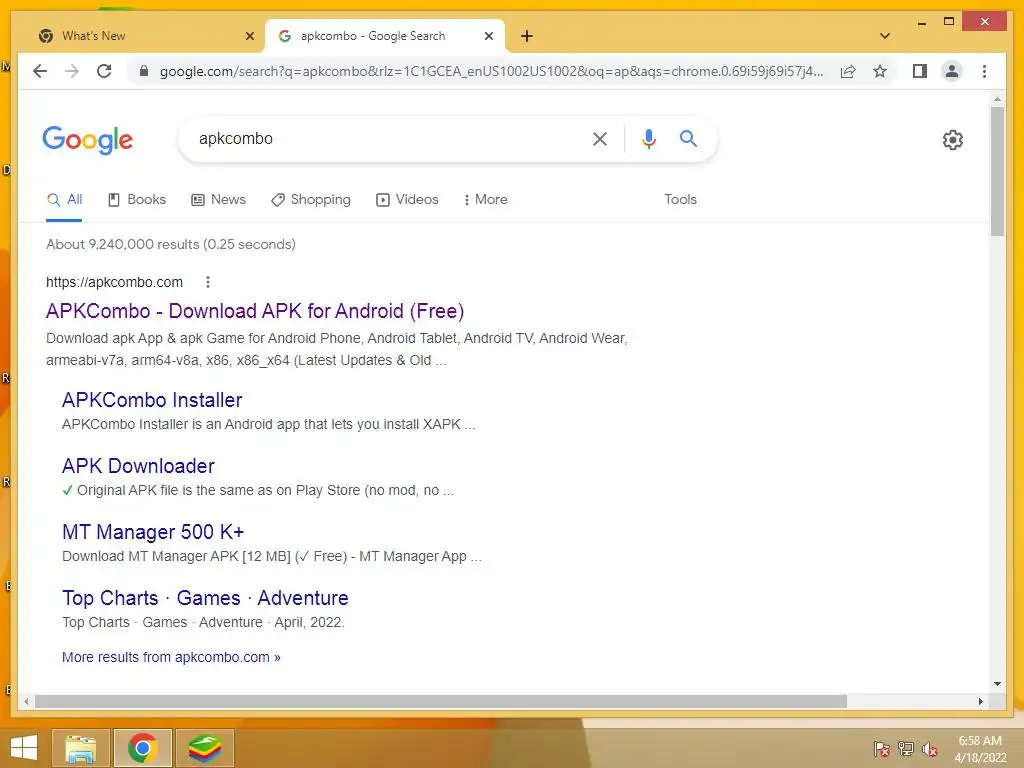Open the tab search dropdown chevron
This screenshot has width=1024, height=768.
tap(885, 36)
